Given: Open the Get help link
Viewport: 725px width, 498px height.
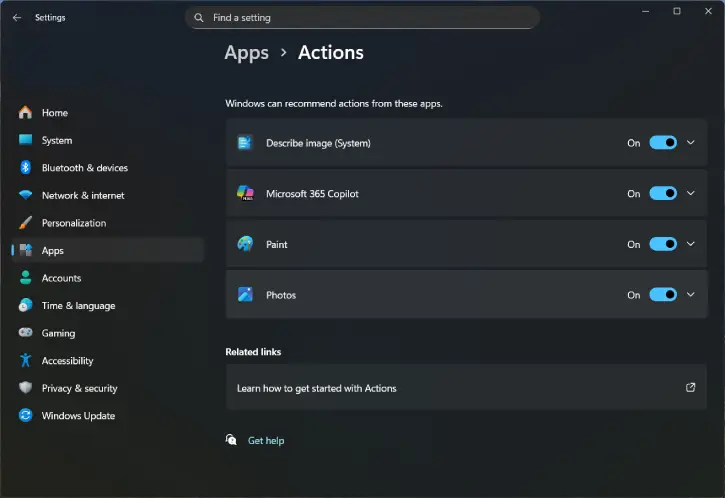Looking at the screenshot, I should pyautogui.click(x=266, y=440).
